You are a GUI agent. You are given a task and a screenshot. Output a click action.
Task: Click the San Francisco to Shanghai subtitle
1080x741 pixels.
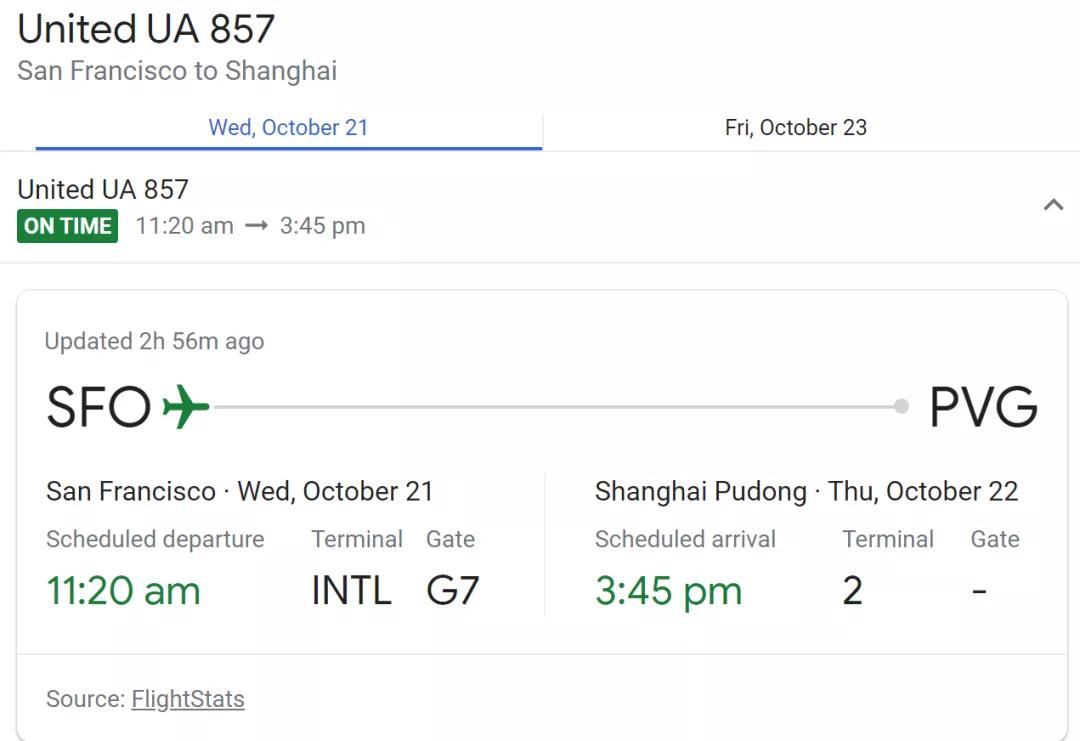coord(177,71)
